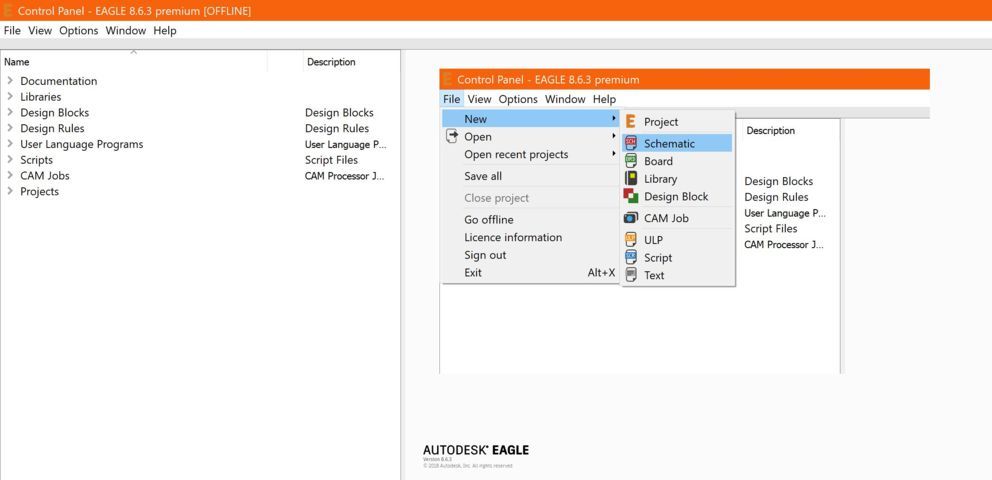The image size is (992, 480).
Task: Select Schematic label in New submenu
Action: [x=669, y=143]
